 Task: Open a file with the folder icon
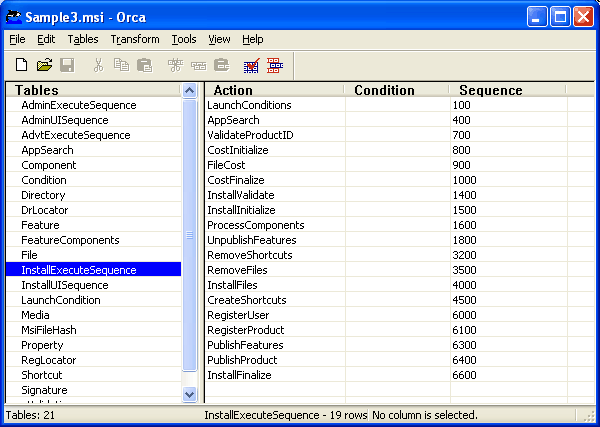click(44, 65)
